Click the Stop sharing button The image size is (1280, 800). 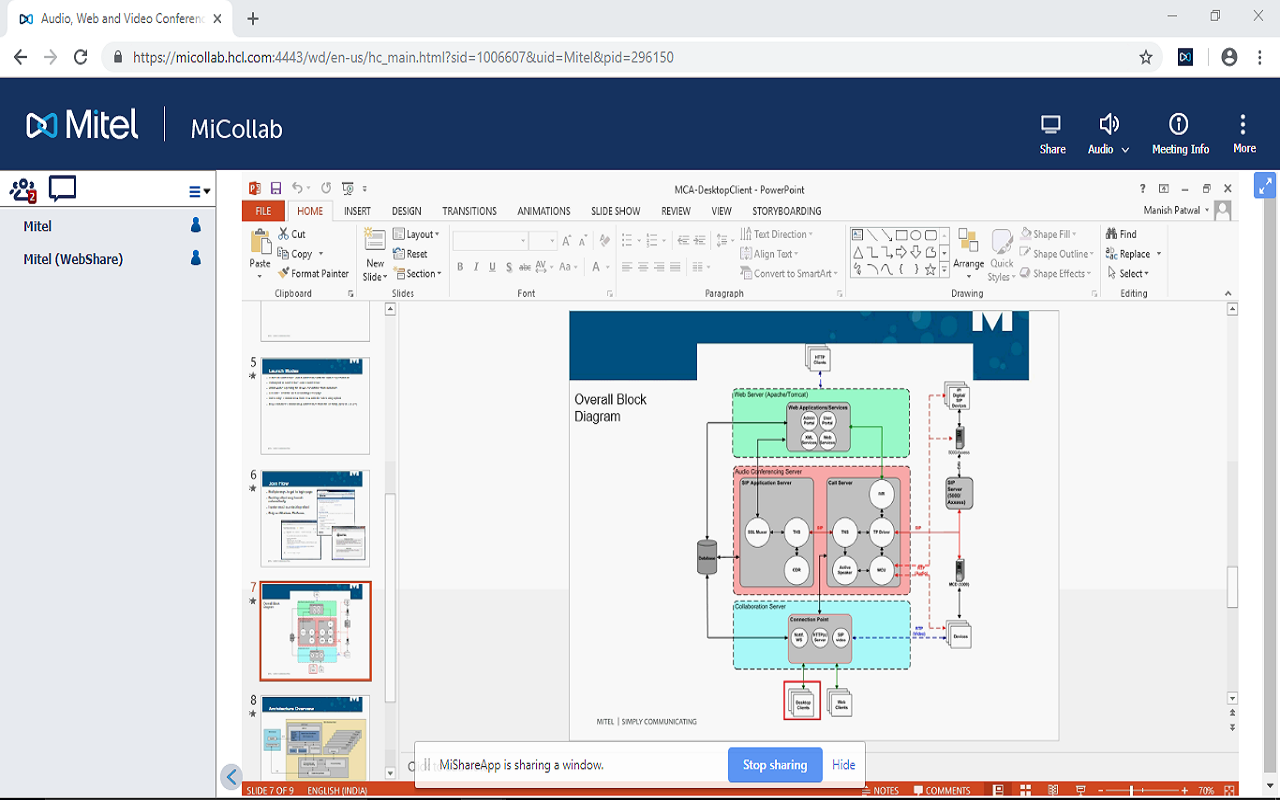point(774,765)
